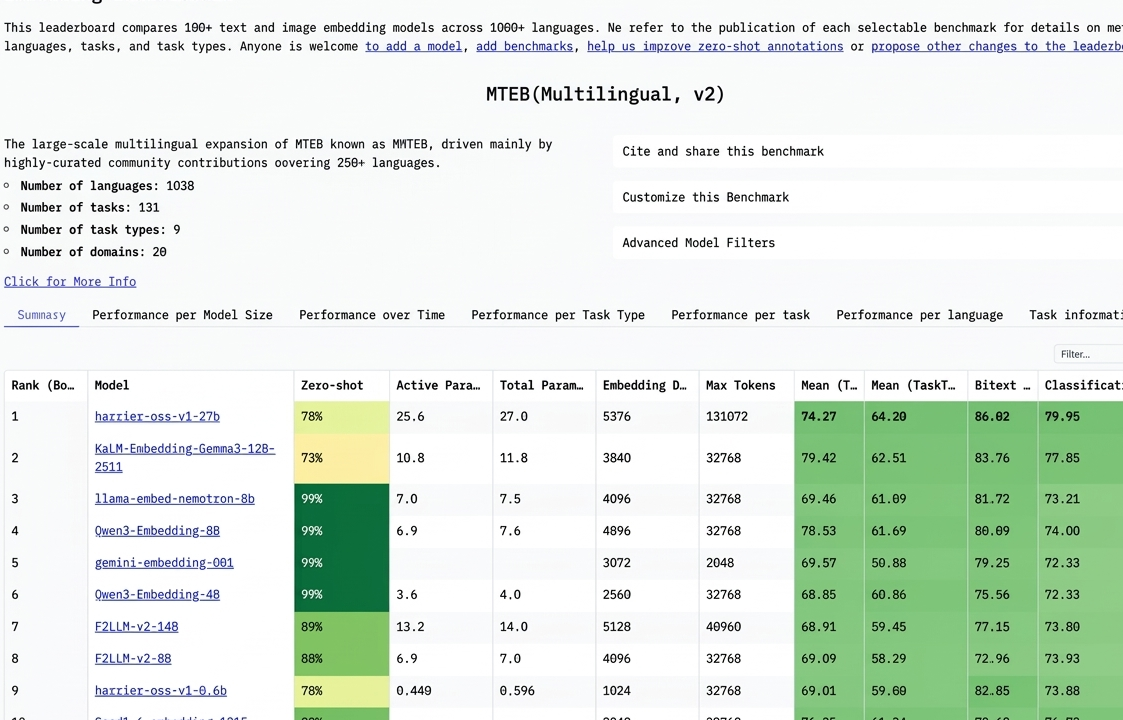Open the Click for More Info link

coord(69,281)
